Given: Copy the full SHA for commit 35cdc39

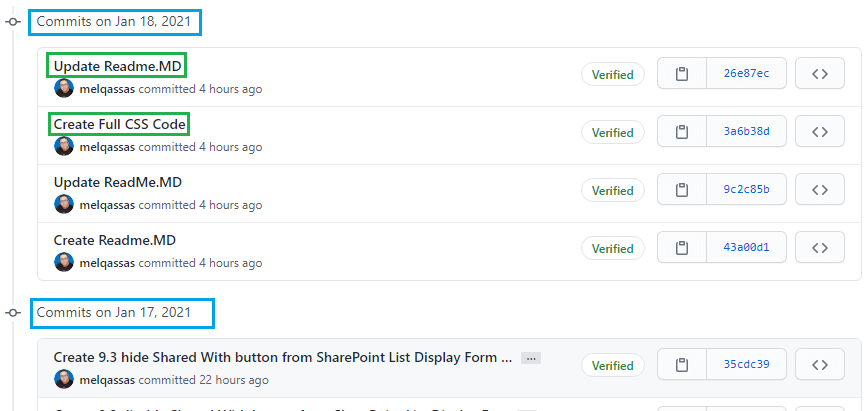Looking at the screenshot, I should [682, 365].
